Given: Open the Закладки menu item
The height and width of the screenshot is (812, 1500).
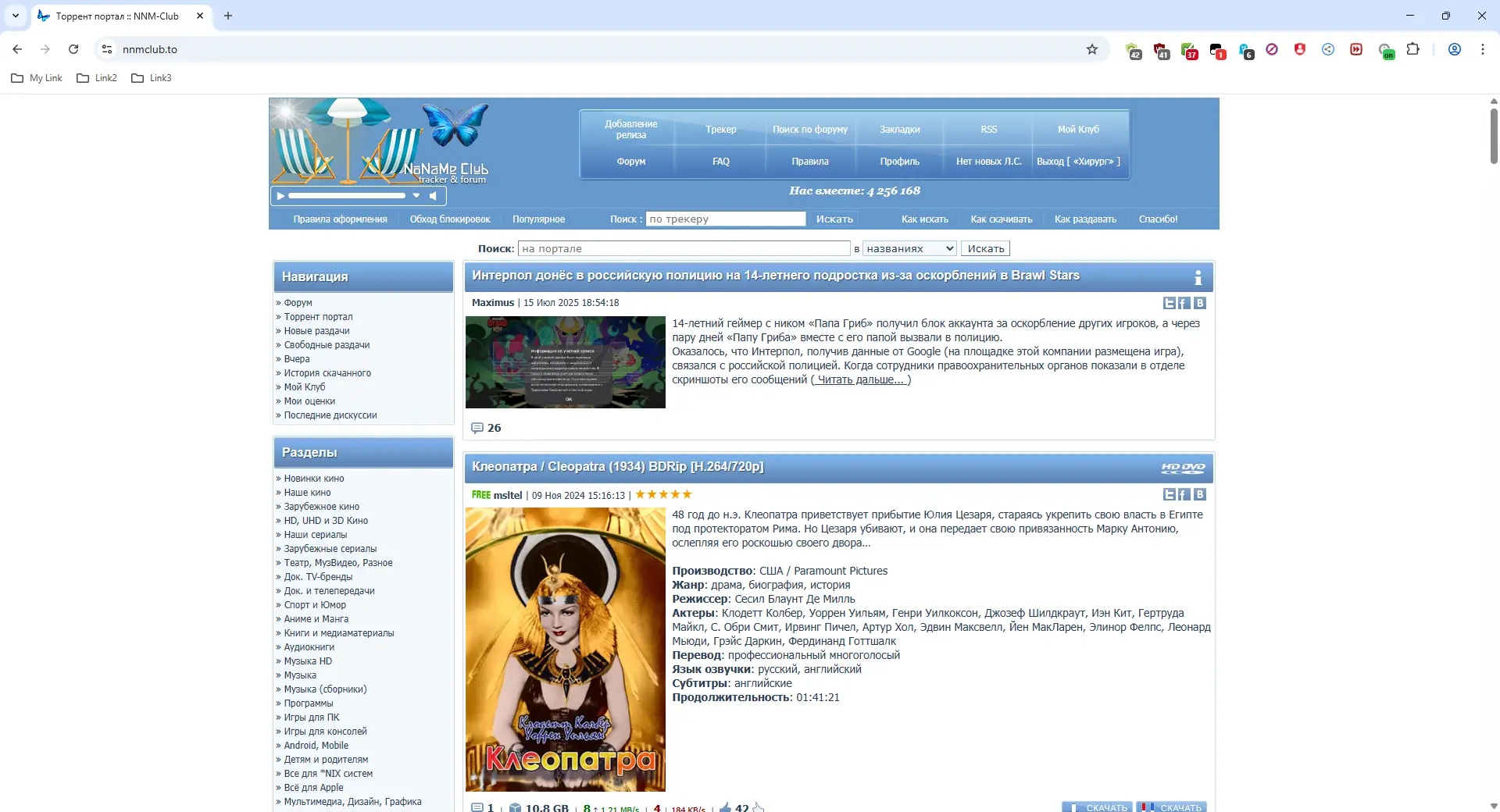Looking at the screenshot, I should [x=900, y=130].
